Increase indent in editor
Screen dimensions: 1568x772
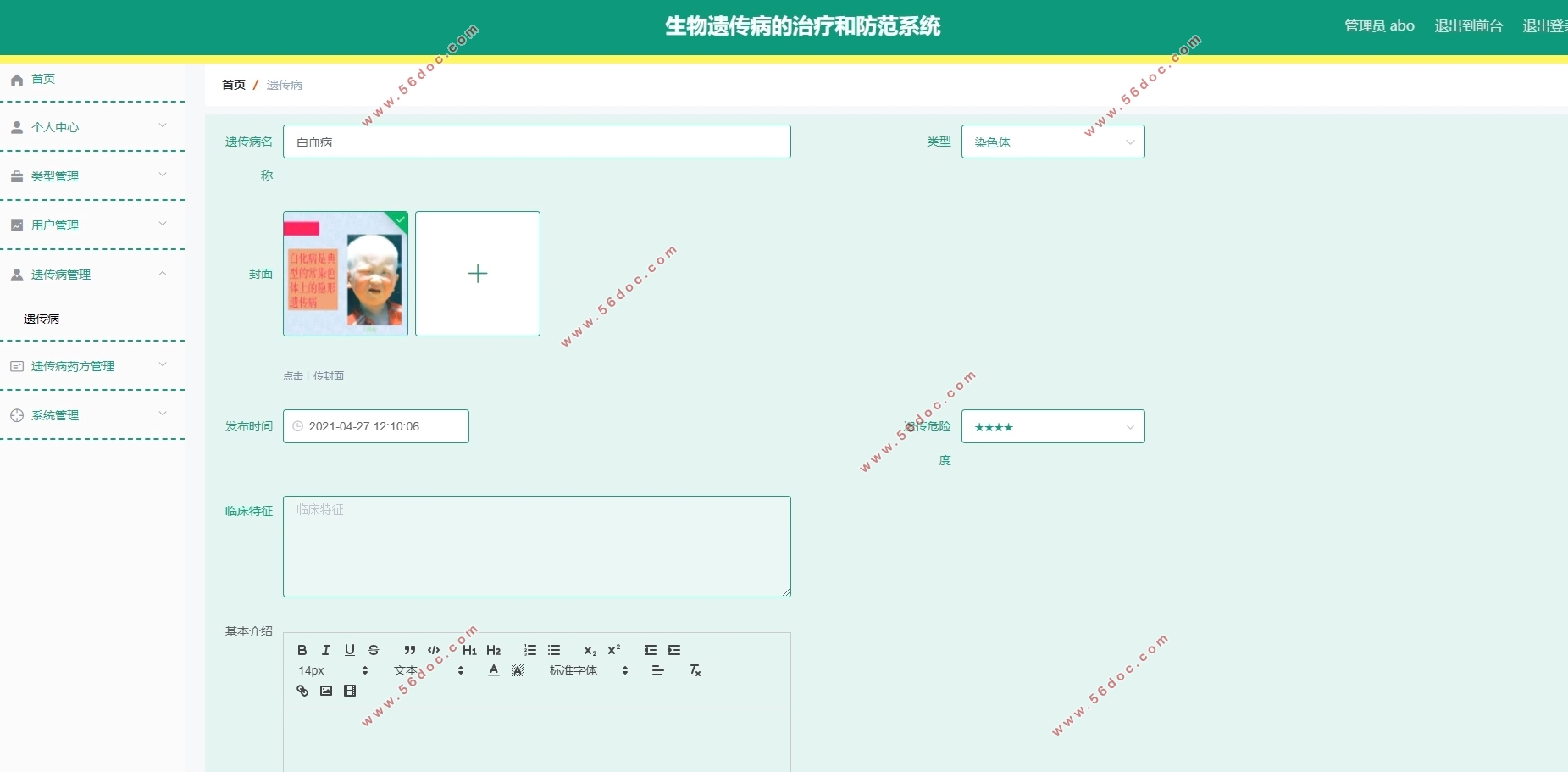(674, 650)
